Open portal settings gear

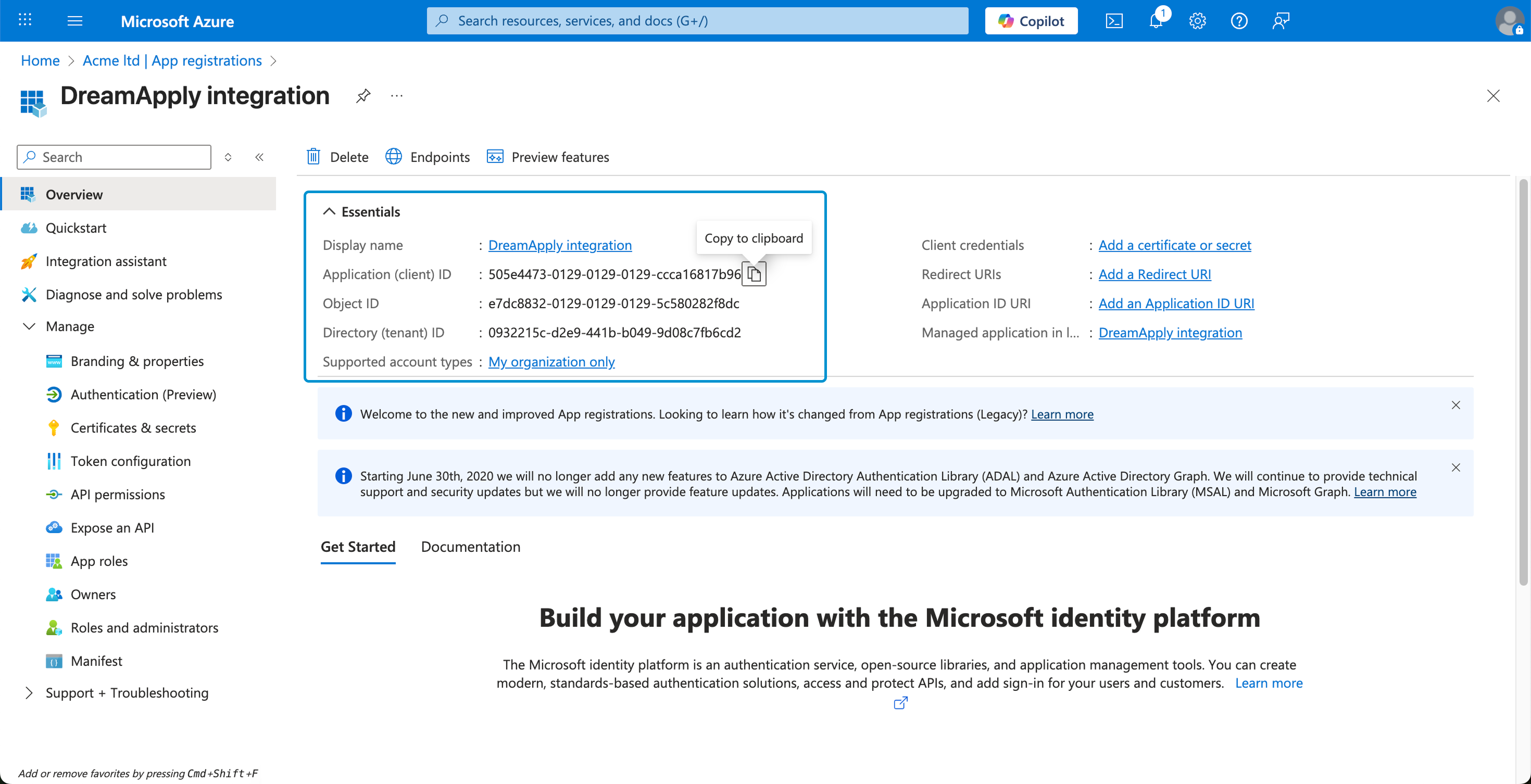(1197, 21)
